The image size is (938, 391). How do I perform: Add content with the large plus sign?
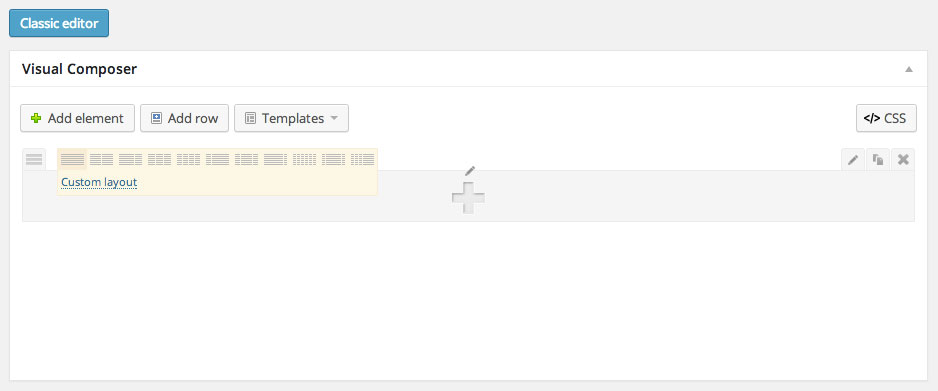pos(468,197)
